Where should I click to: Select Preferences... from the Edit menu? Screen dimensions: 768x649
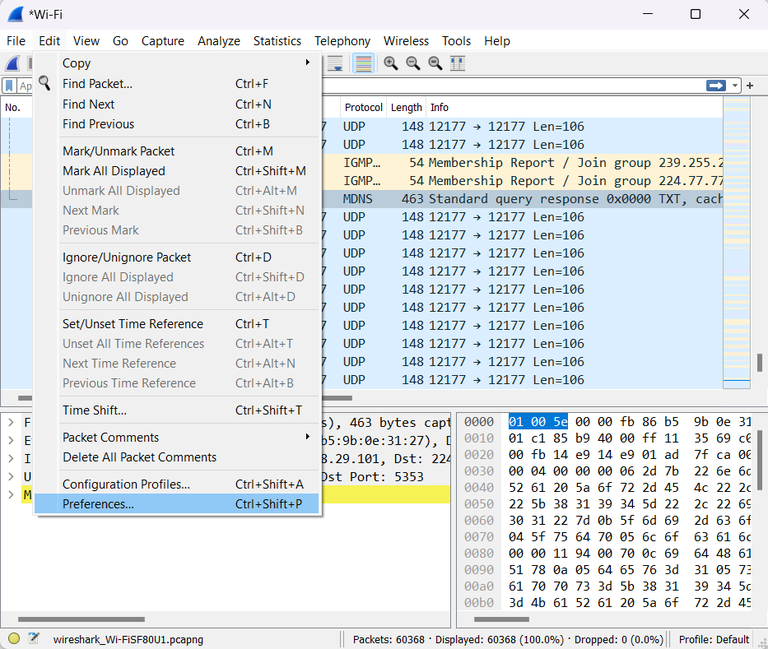[x=98, y=504]
